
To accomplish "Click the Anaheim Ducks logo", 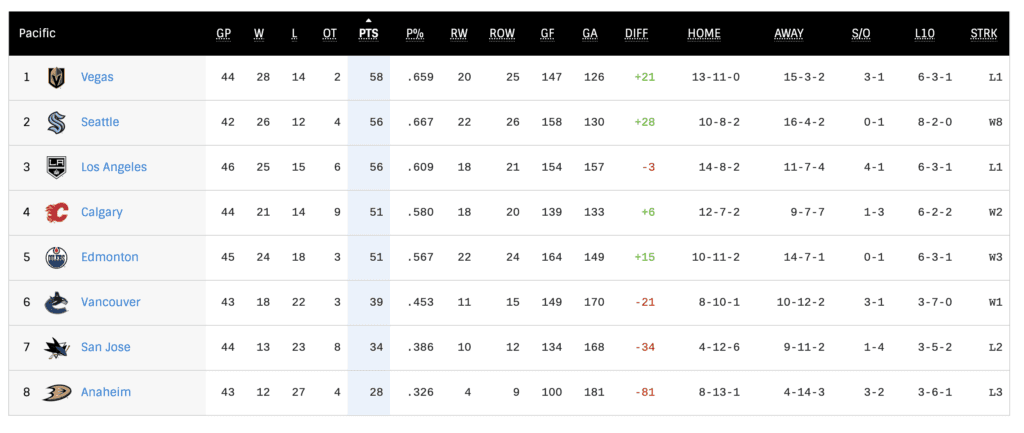I will [x=56, y=392].
